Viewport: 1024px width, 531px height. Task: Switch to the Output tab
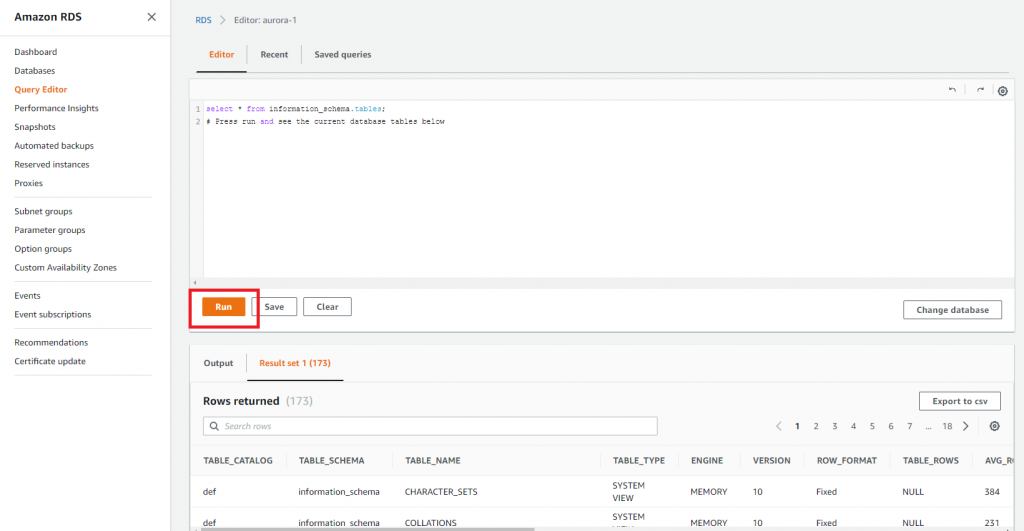point(218,363)
